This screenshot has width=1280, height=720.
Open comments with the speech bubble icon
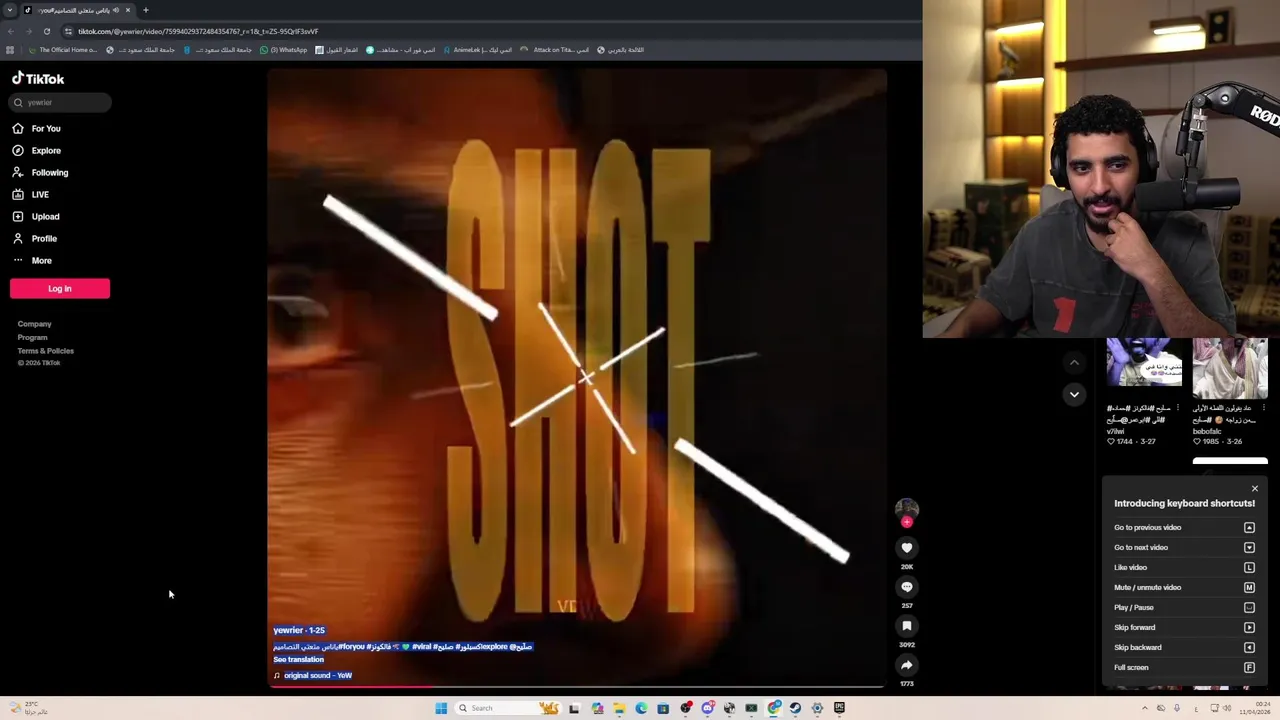point(907,587)
